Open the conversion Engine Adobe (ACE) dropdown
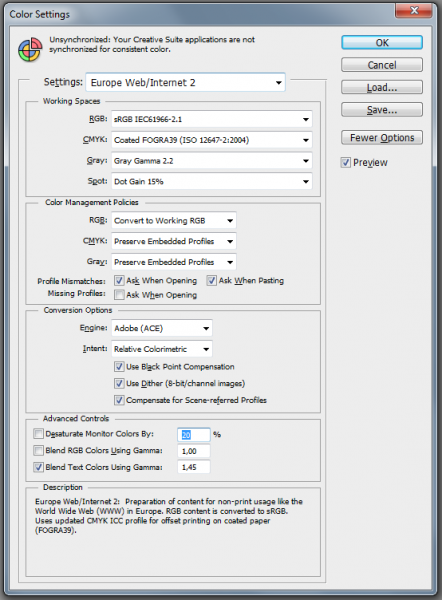Image resolution: width=442 pixels, height=600 pixels. point(161,328)
